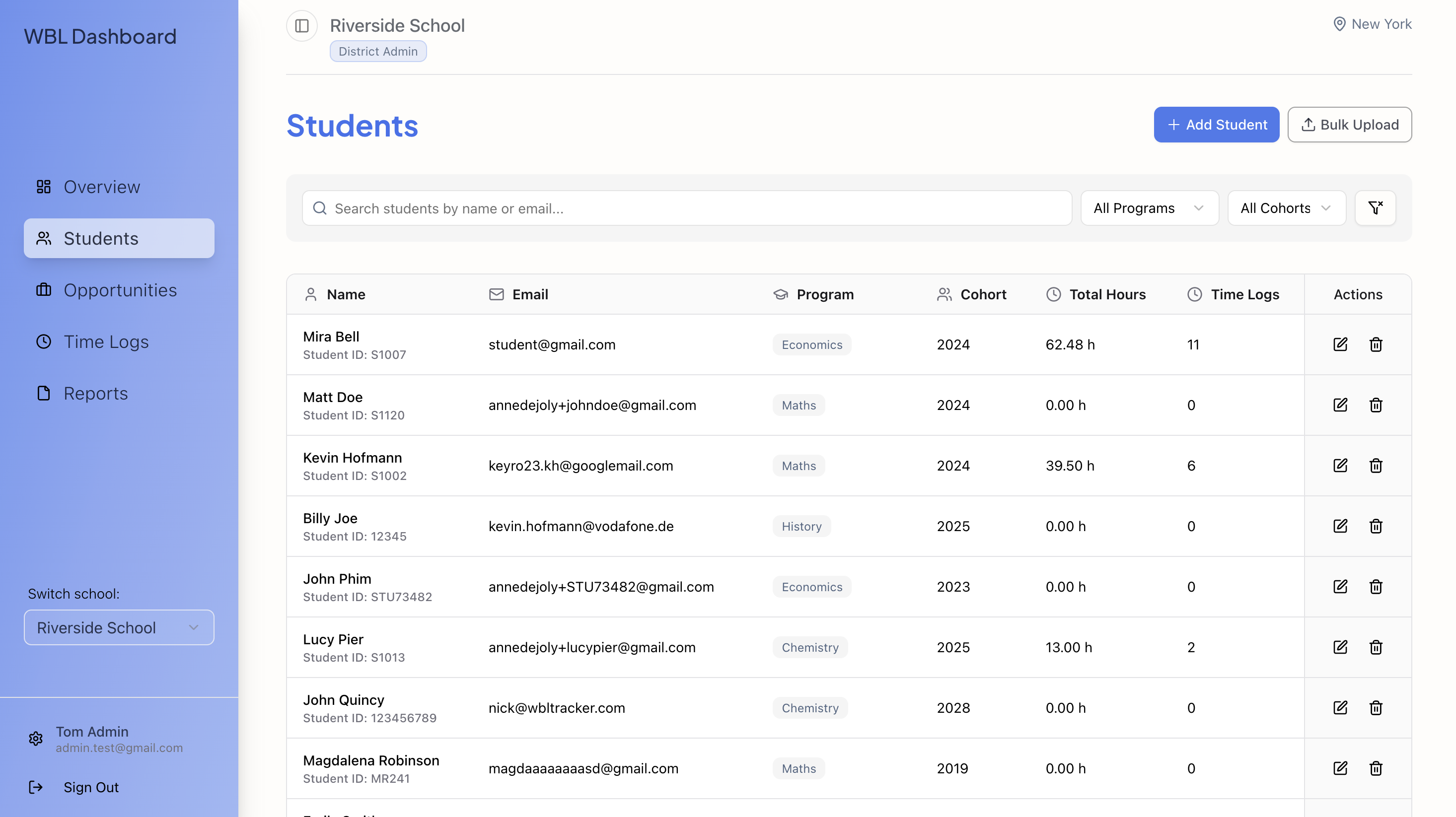The image size is (1456, 817).
Task: Expand the All Cohorts filter
Action: (1287, 208)
